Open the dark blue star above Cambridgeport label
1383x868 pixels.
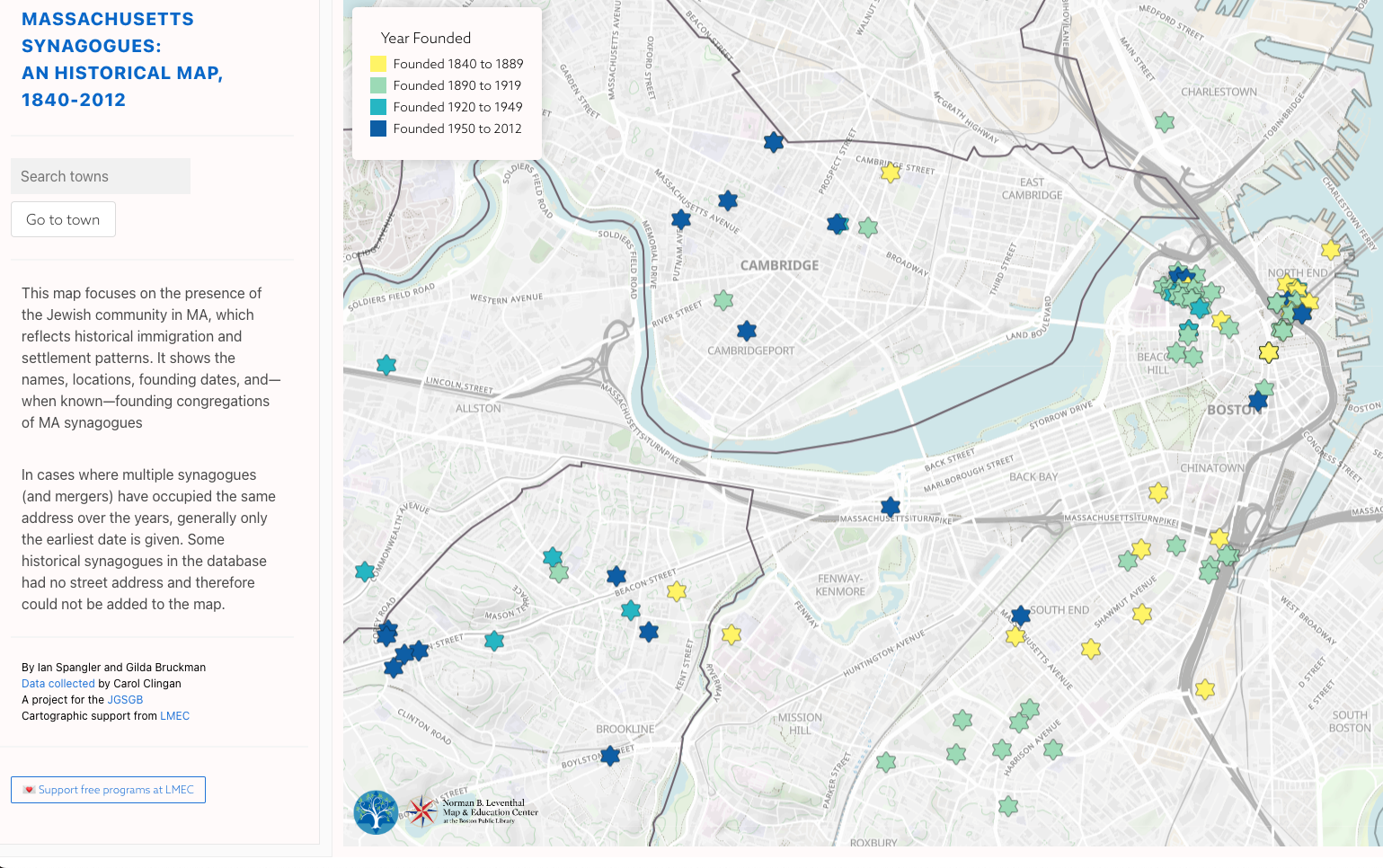747,331
